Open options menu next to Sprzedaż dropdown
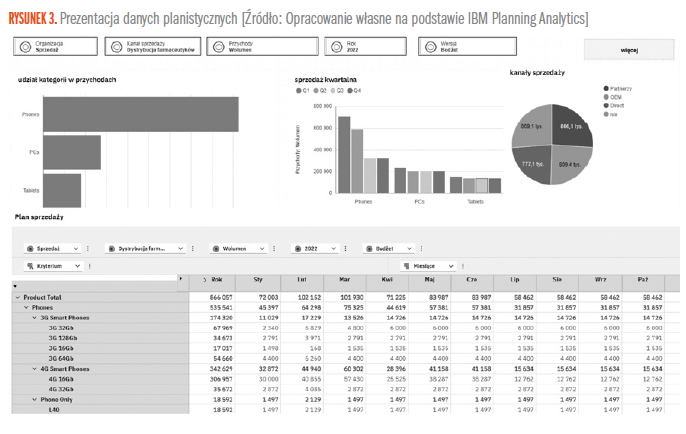686x434 pixels. pos(88,248)
